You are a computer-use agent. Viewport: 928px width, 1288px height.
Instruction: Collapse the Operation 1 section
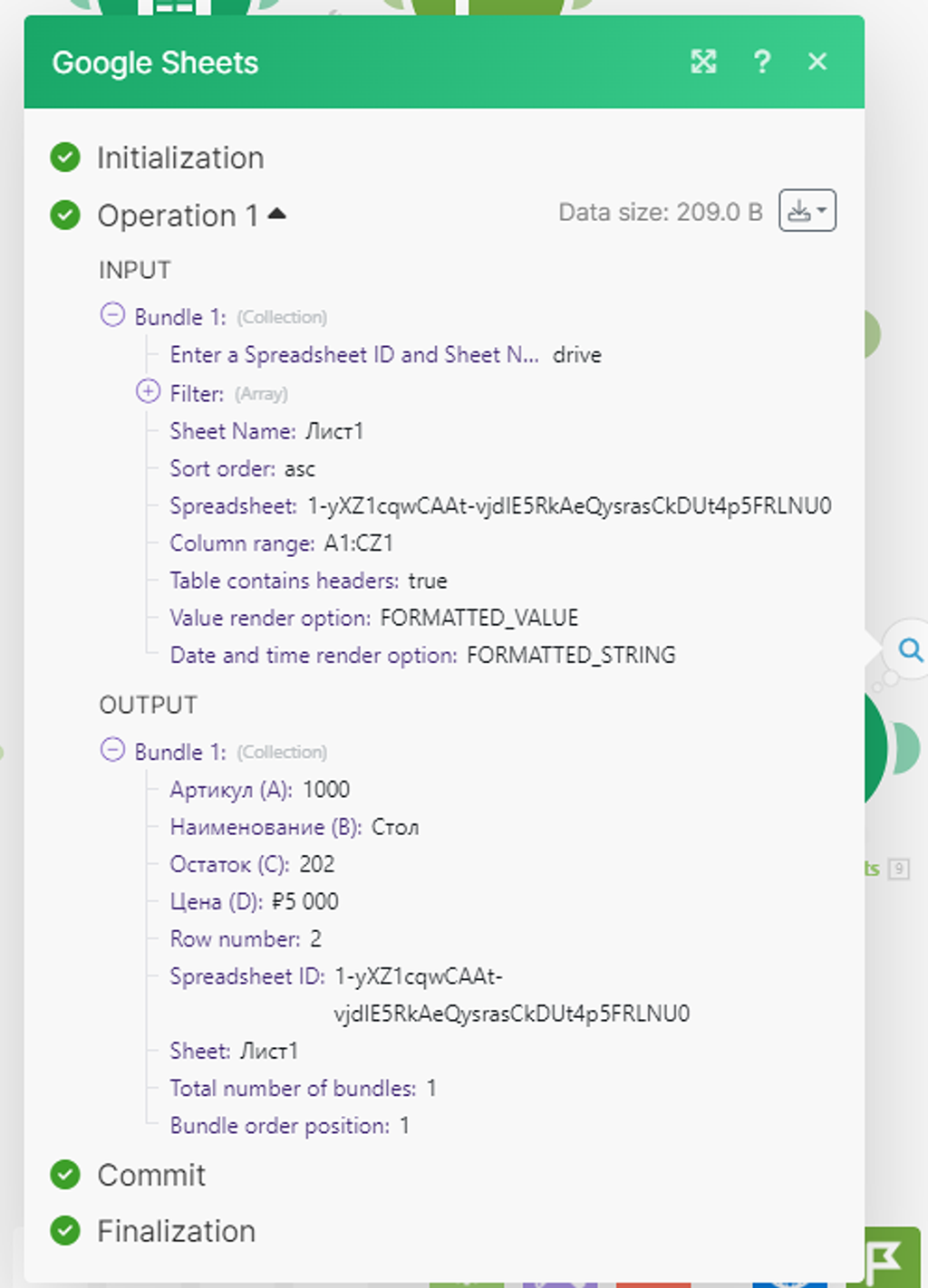click(x=277, y=215)
